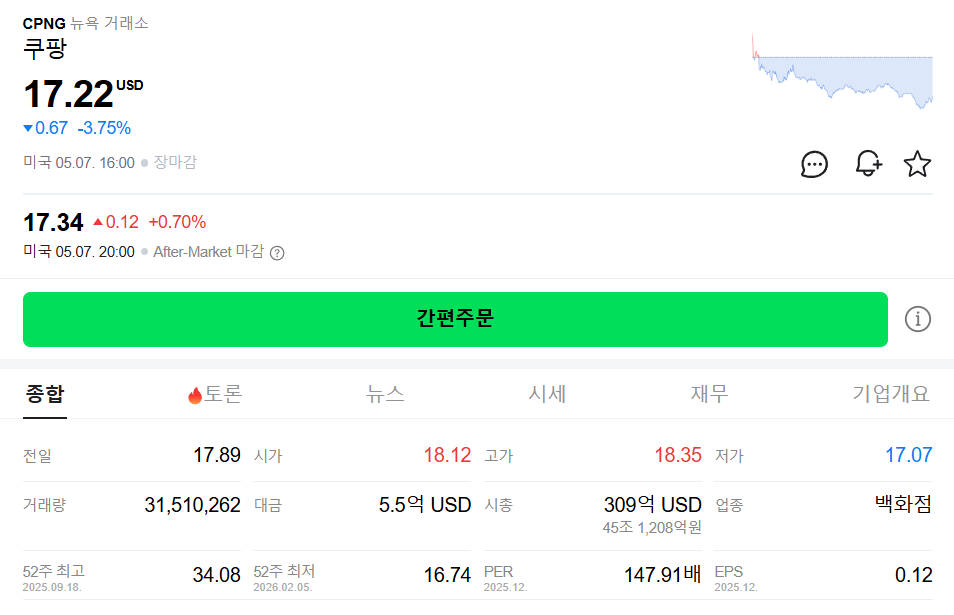Click the info icon beside 간편주문

(x=917, y=319)
